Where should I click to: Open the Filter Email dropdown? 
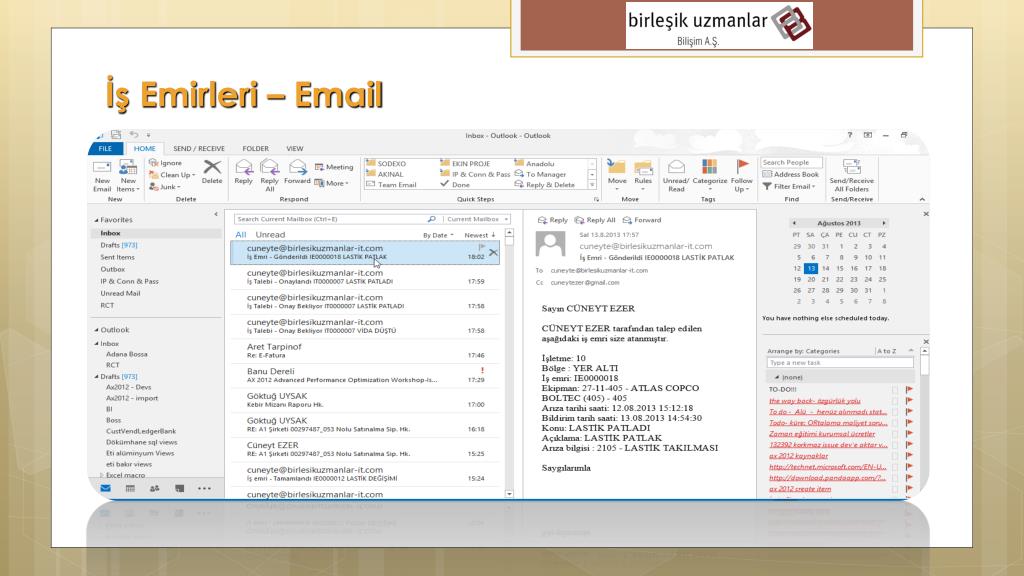point(789,187)
